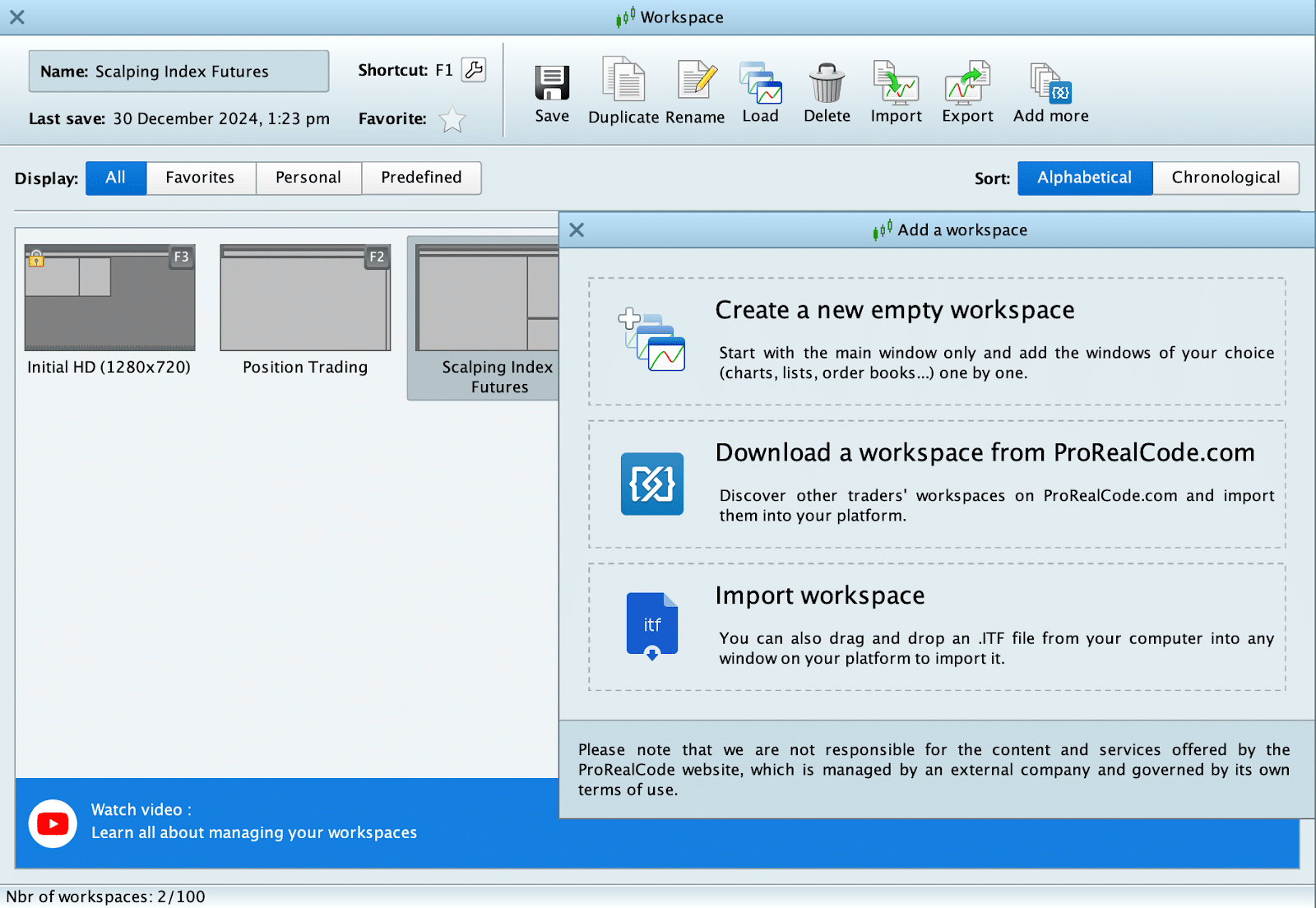This screenshot has height=908, width=1316.
Task: Switch display to Personal workspaces
Action: [x=308, y=178]
